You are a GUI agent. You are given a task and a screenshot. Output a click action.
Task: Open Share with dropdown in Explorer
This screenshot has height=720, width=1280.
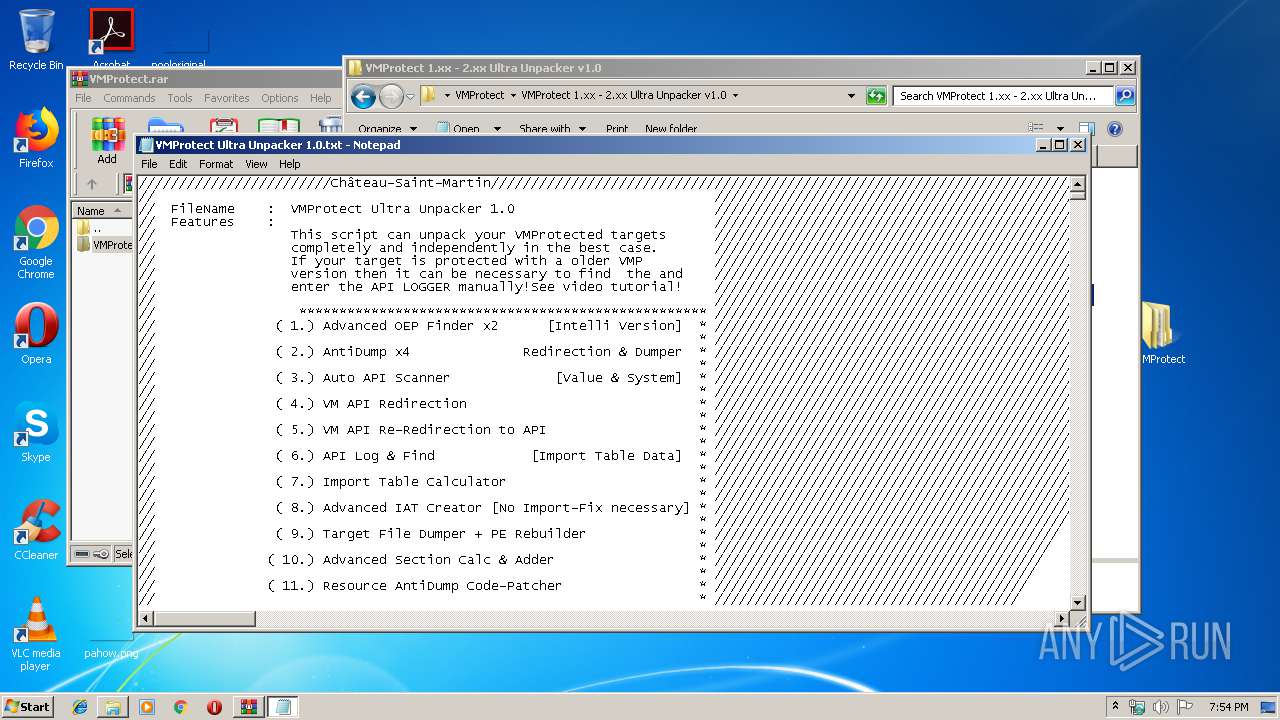(x=551, y=128)
